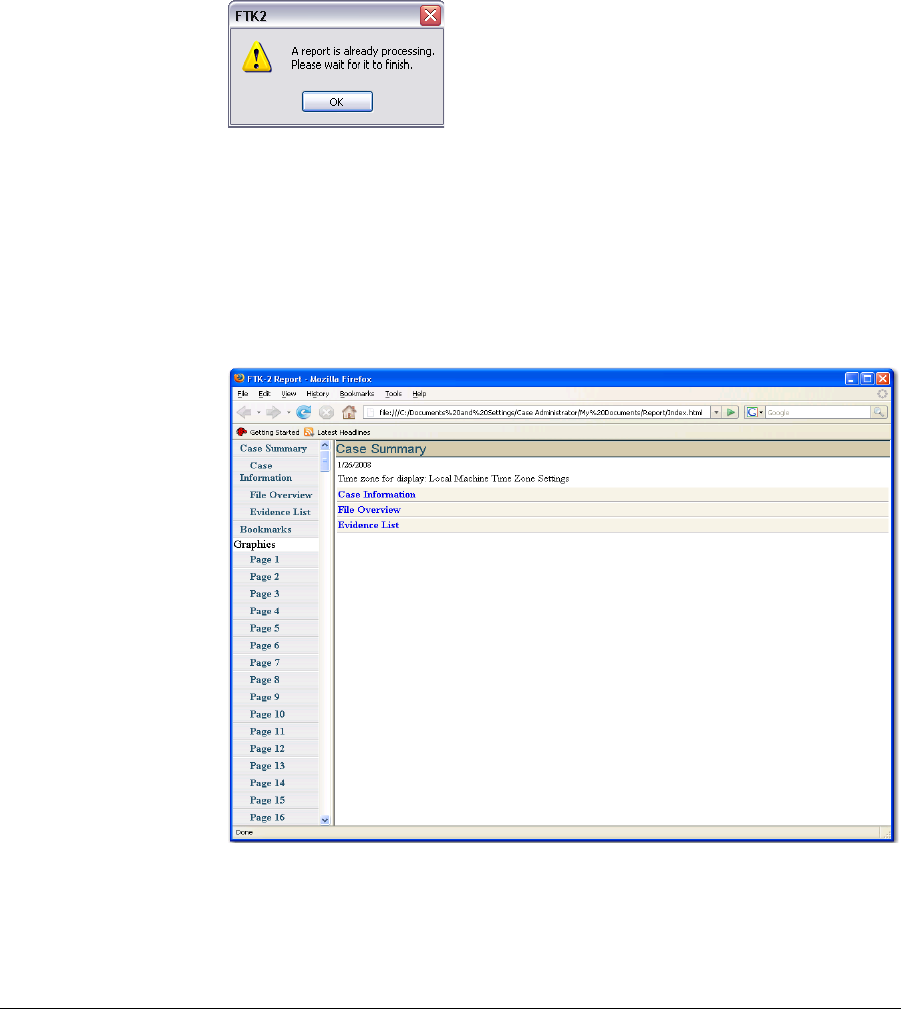Open the History menu

point(317,394)
